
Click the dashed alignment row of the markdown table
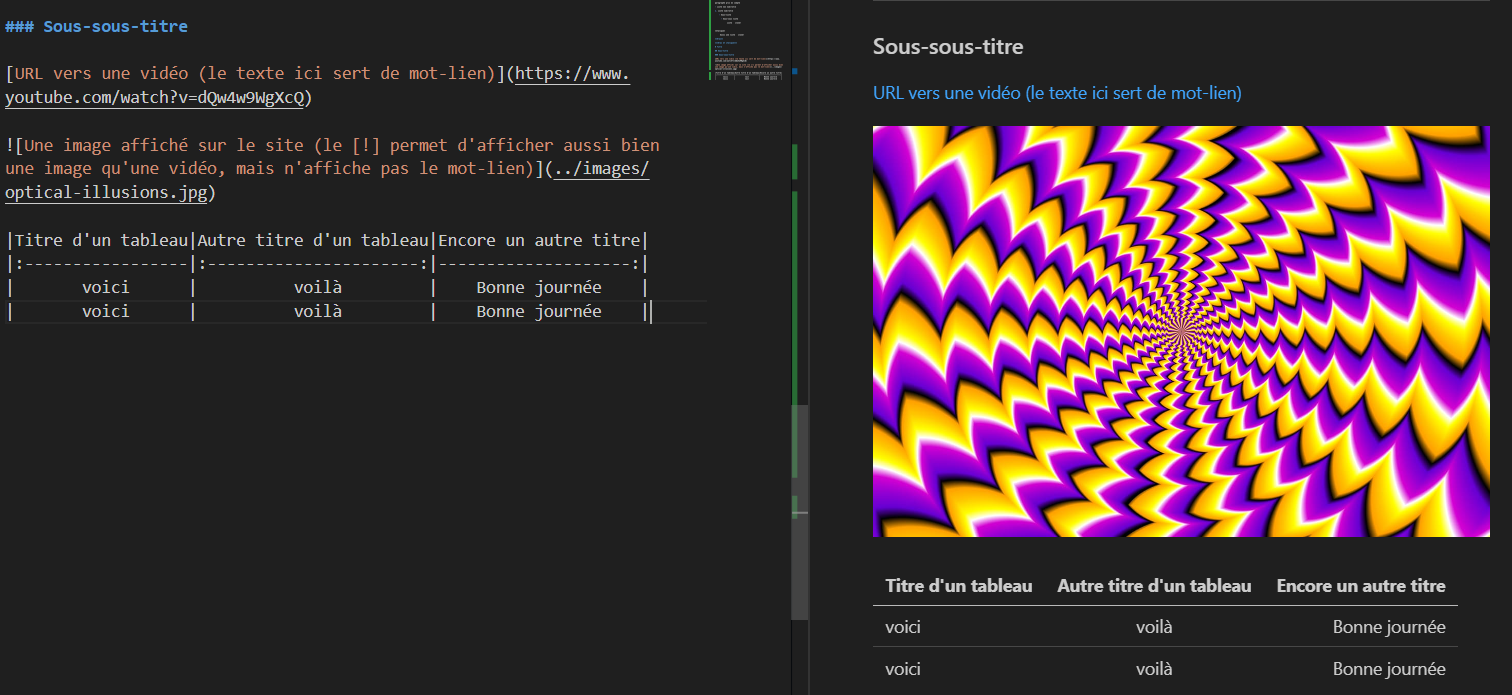[x=327, y=264]
